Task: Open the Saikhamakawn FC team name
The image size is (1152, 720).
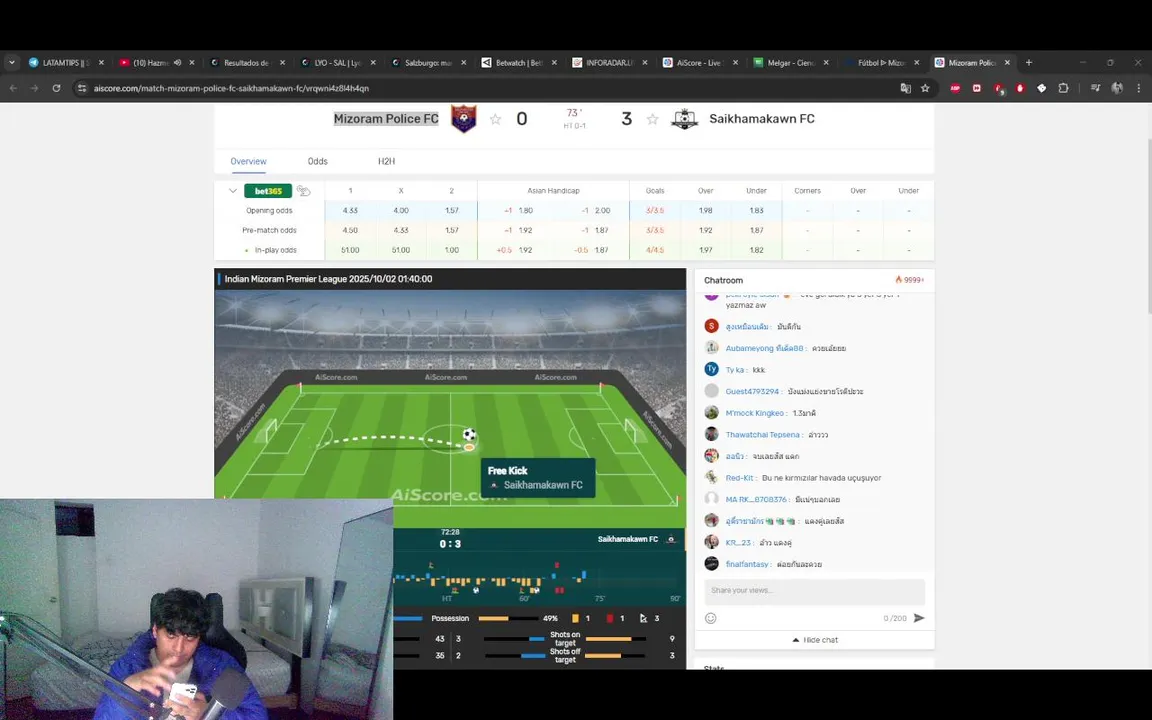Action: tap(762, 119)
